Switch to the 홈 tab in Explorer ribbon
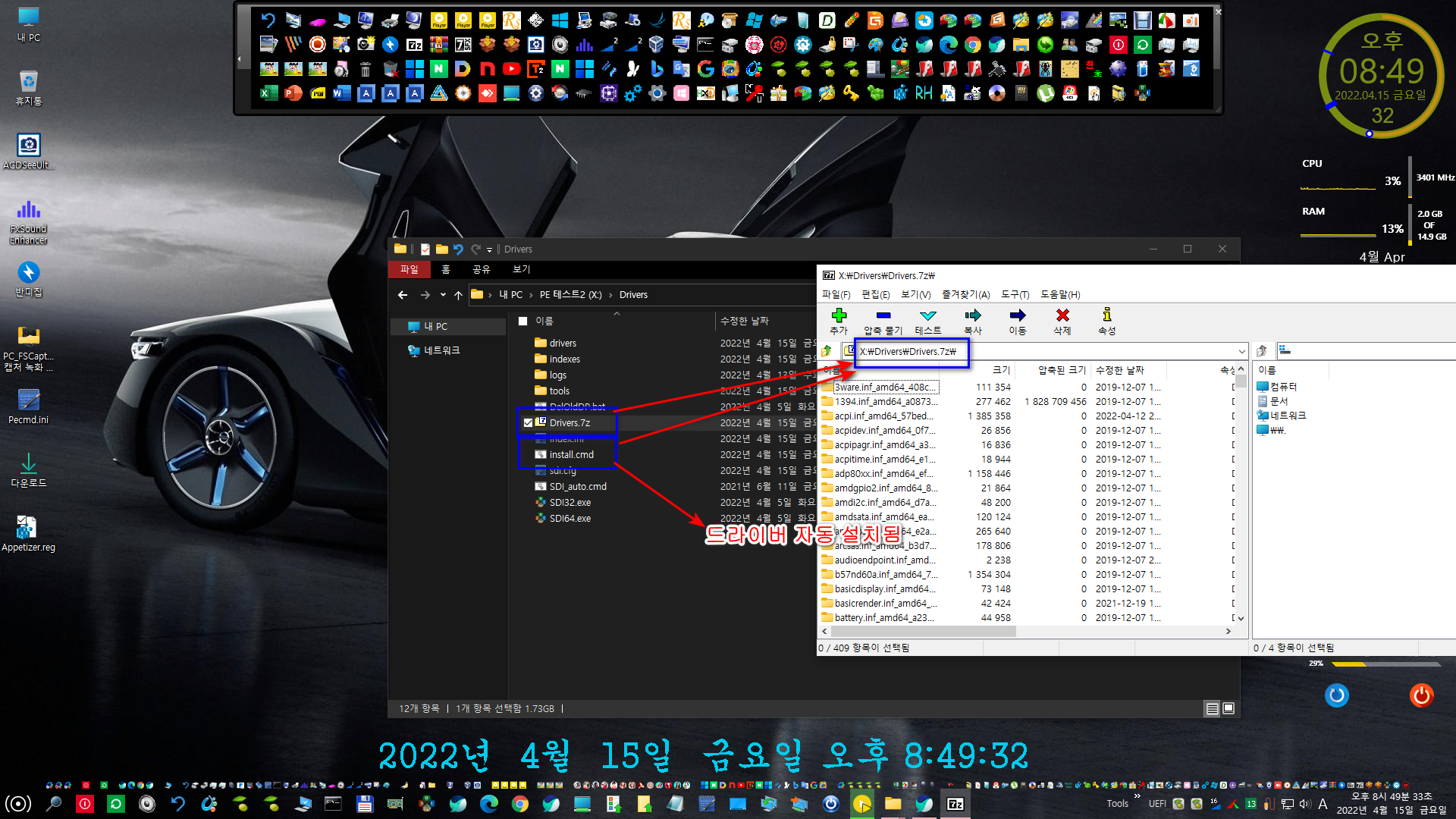This screenshot has height=819, width=1456. tap(446, 269)
